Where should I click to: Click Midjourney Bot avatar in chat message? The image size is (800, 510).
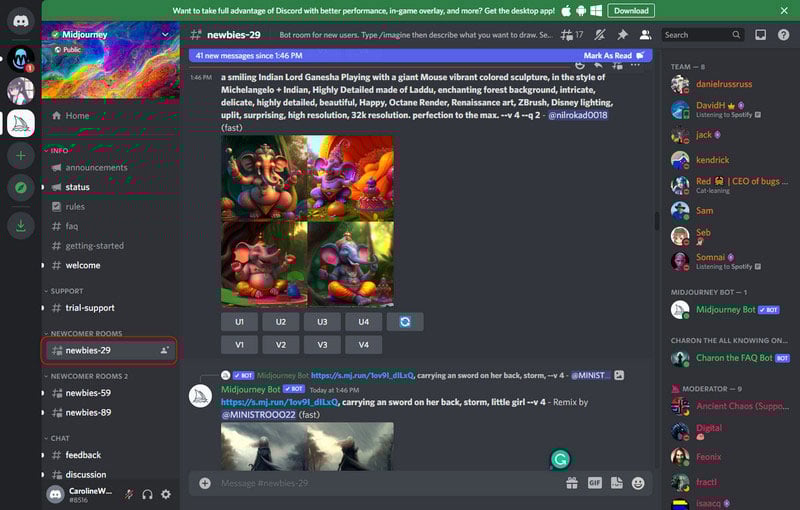(x=201, y=396)
